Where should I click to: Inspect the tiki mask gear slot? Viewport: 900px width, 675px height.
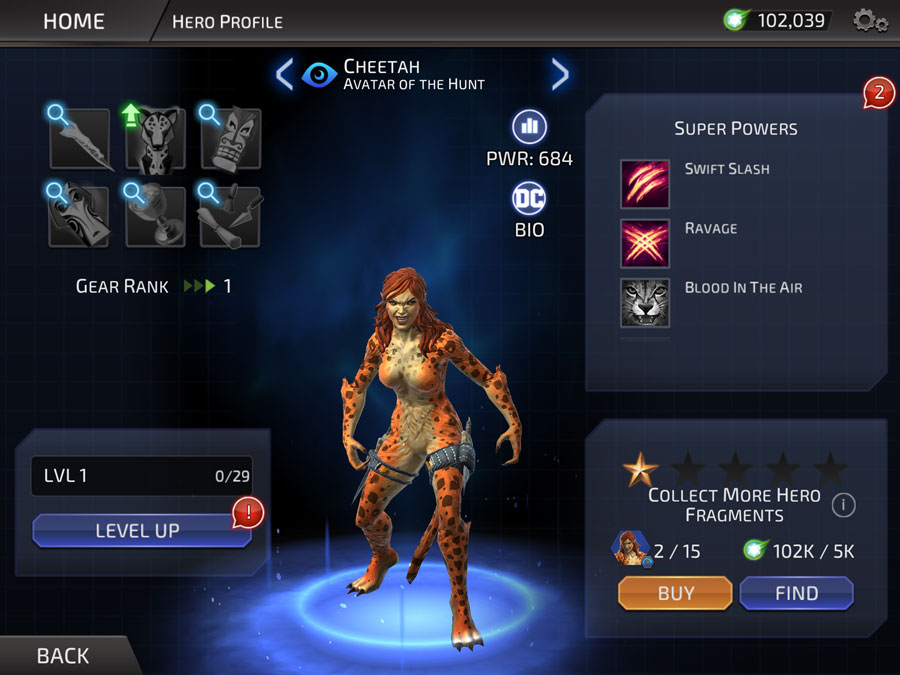(231, 139)
